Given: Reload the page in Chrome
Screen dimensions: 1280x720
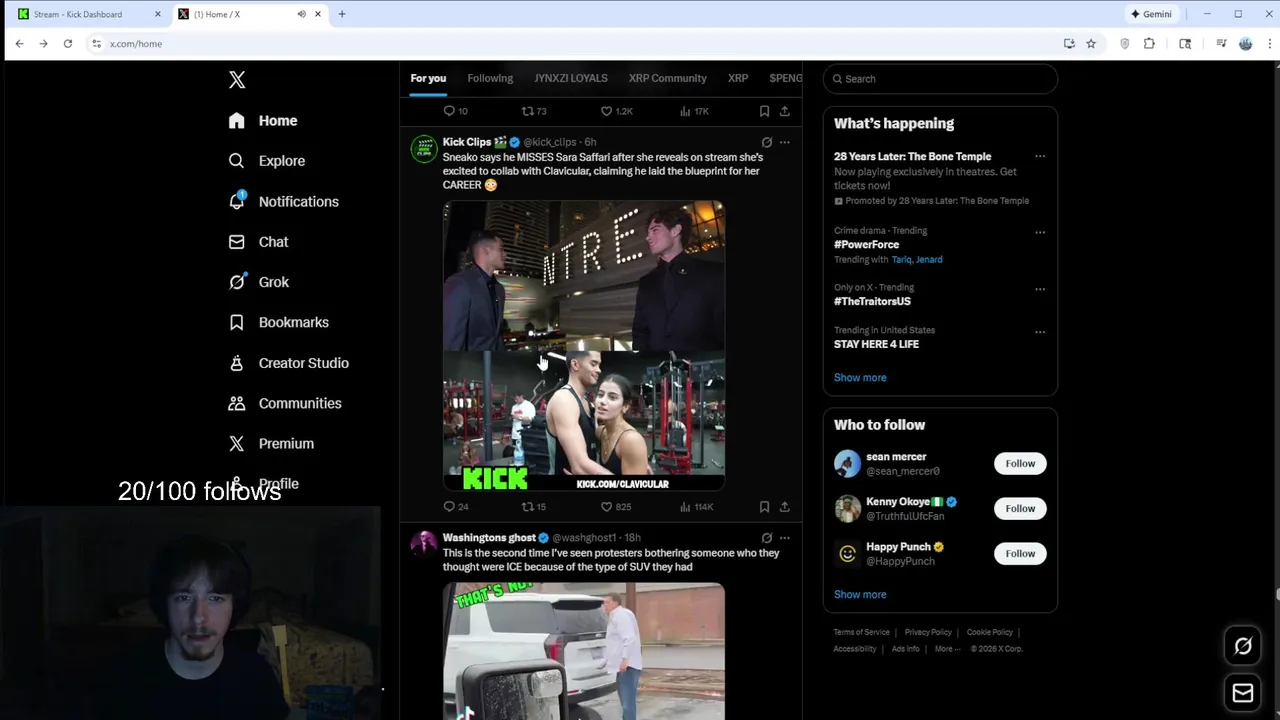Looking at the screenshot, I should [67, 44].
